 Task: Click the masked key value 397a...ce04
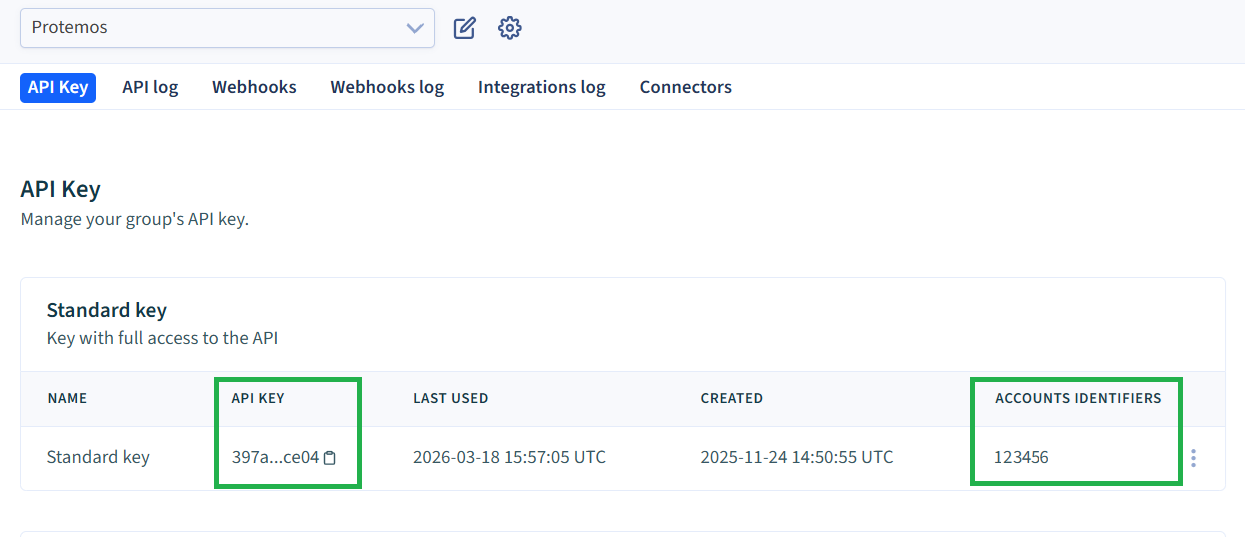click(275, 458)
